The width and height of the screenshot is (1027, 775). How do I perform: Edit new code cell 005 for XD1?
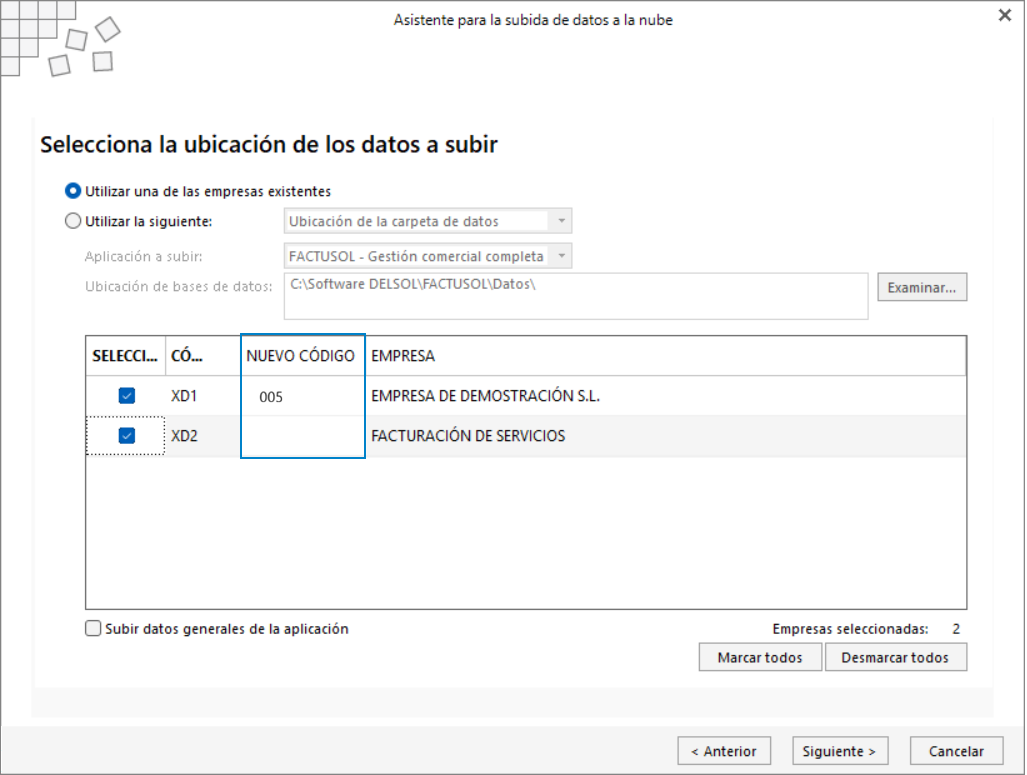302,396
